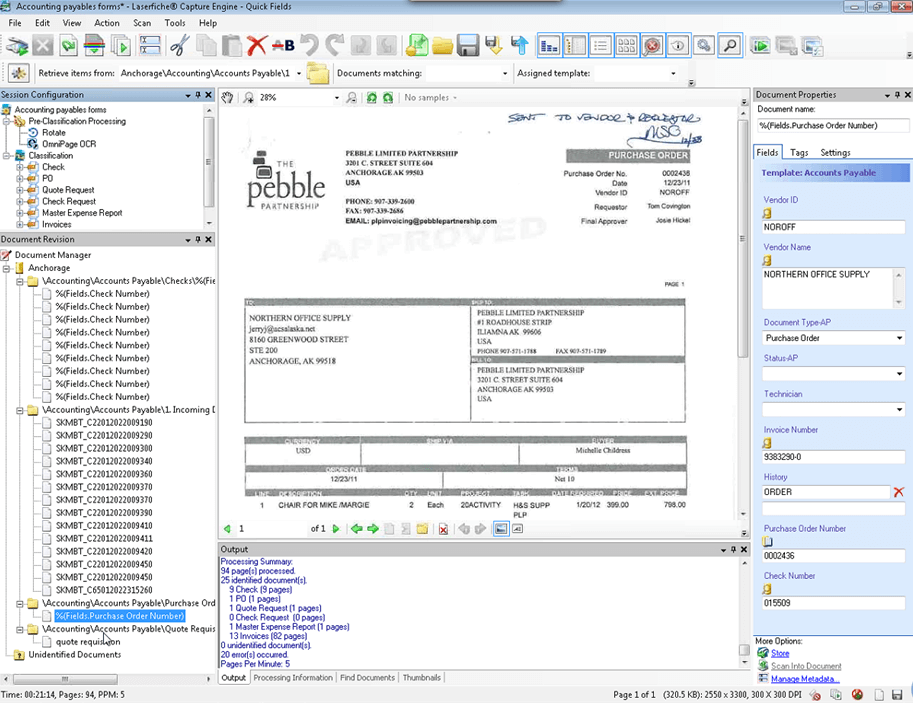Viewport: 913px width, 703px height.
Task: Click the Output panel vertical scrollbar thumb
Action: tap(744, 650)
